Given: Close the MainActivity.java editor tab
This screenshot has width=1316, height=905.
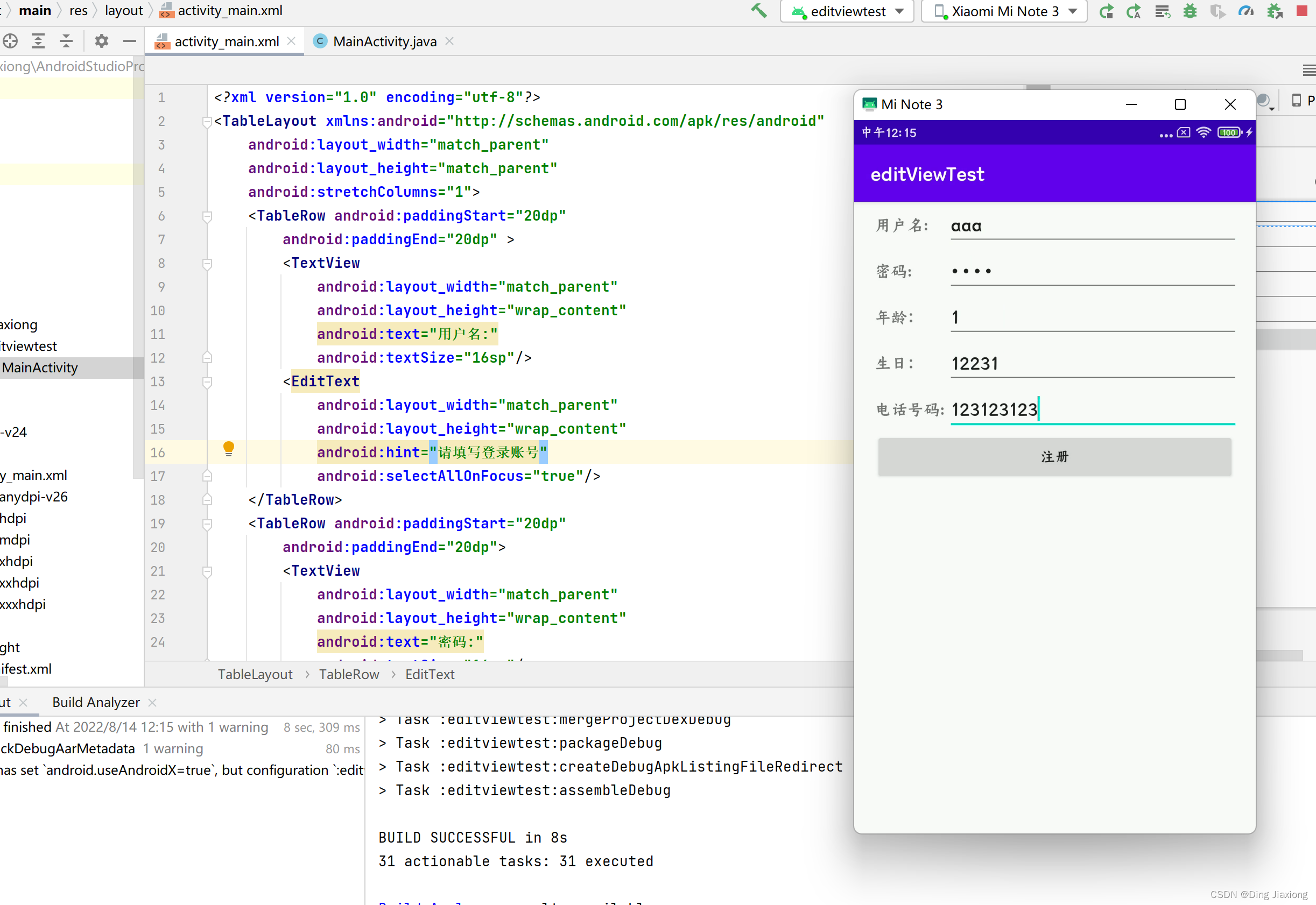Looking at the screenshot, I should click(449, 41).
